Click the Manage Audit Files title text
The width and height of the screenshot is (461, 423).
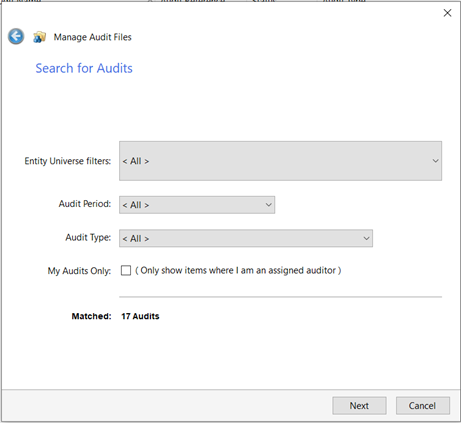pyautogui.click(x=93, y=37)
